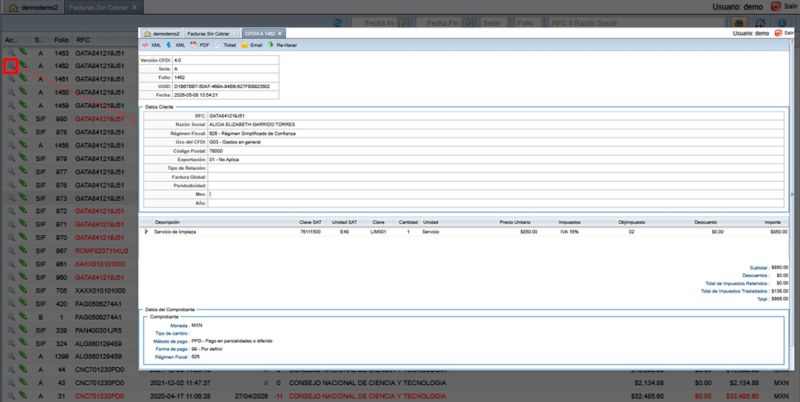Select the XAXX010101000 cell in folio 705 row
Viewport: 800px width, 402px height.
coord(100,291)
